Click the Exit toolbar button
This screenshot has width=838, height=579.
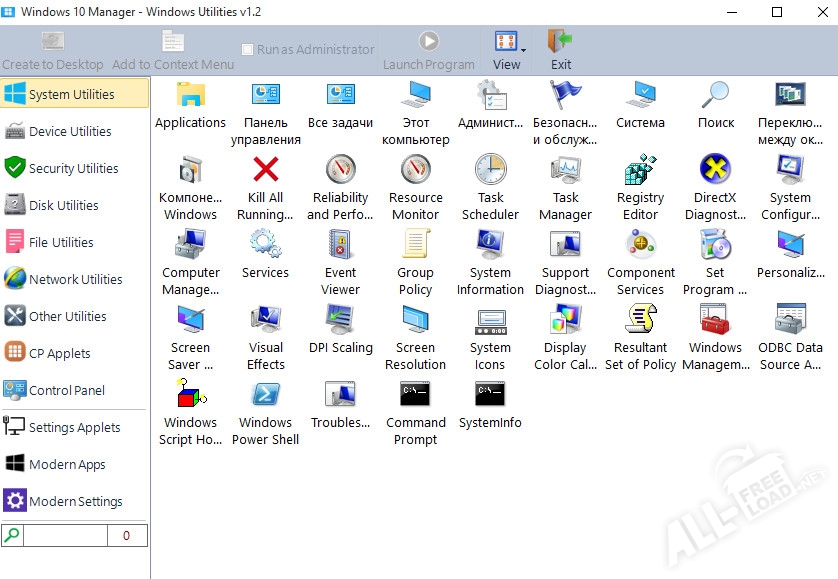561,50
